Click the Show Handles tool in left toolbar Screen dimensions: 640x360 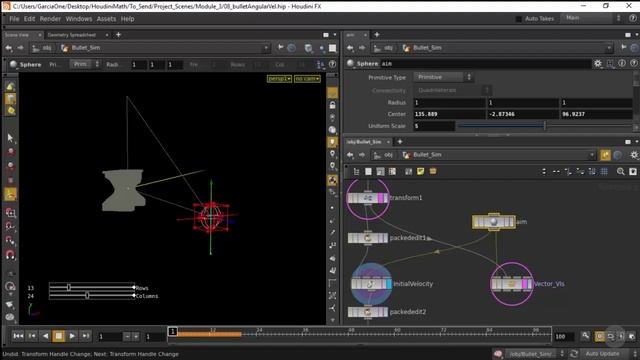pos(10,194)
